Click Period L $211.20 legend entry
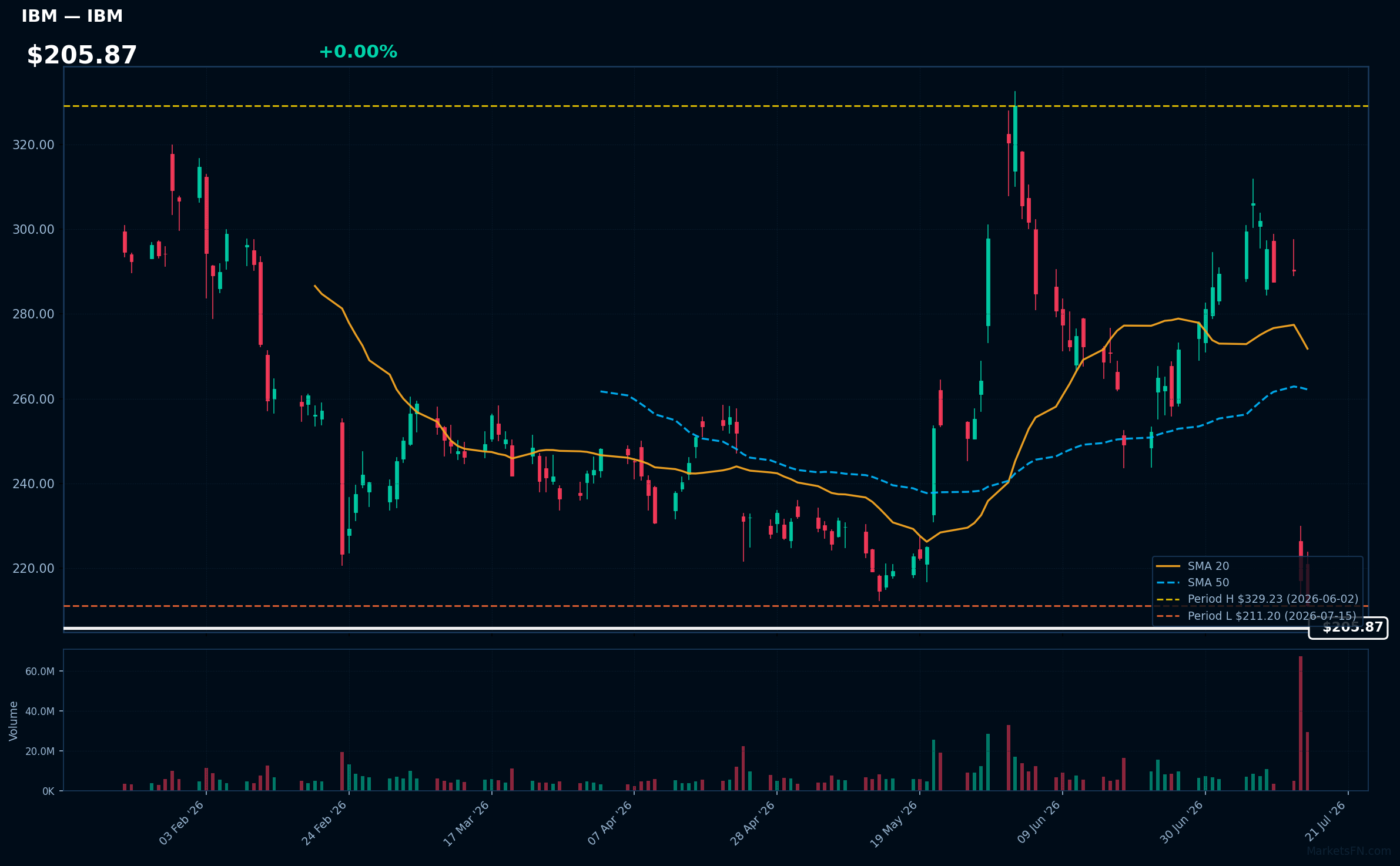The image size is (1400, 866). click(x=1257, y=616)
